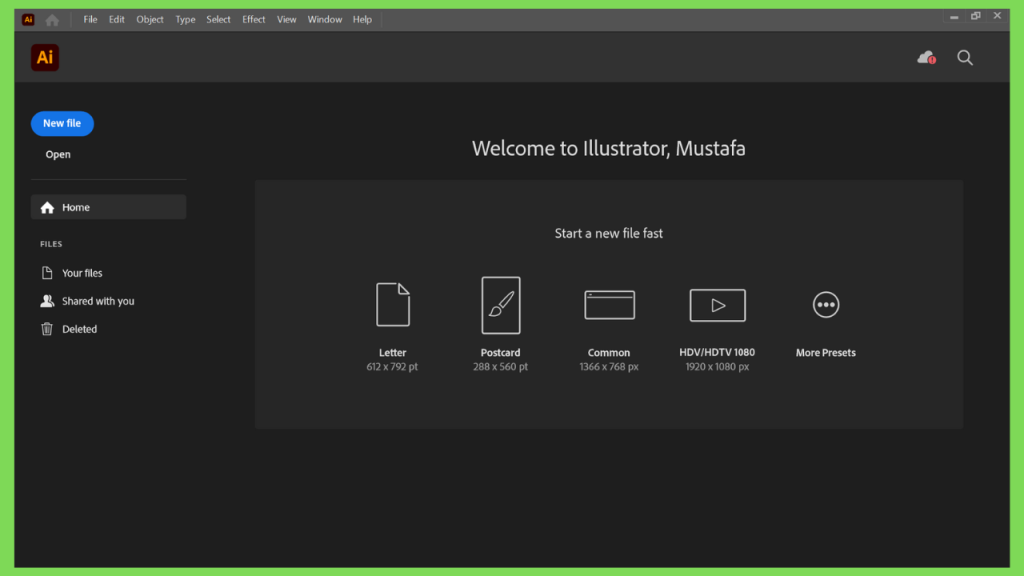The height and width of the screenshot is (576, 1024).
Task: Open the cloud sync status icon
Action: pos(926,58)
